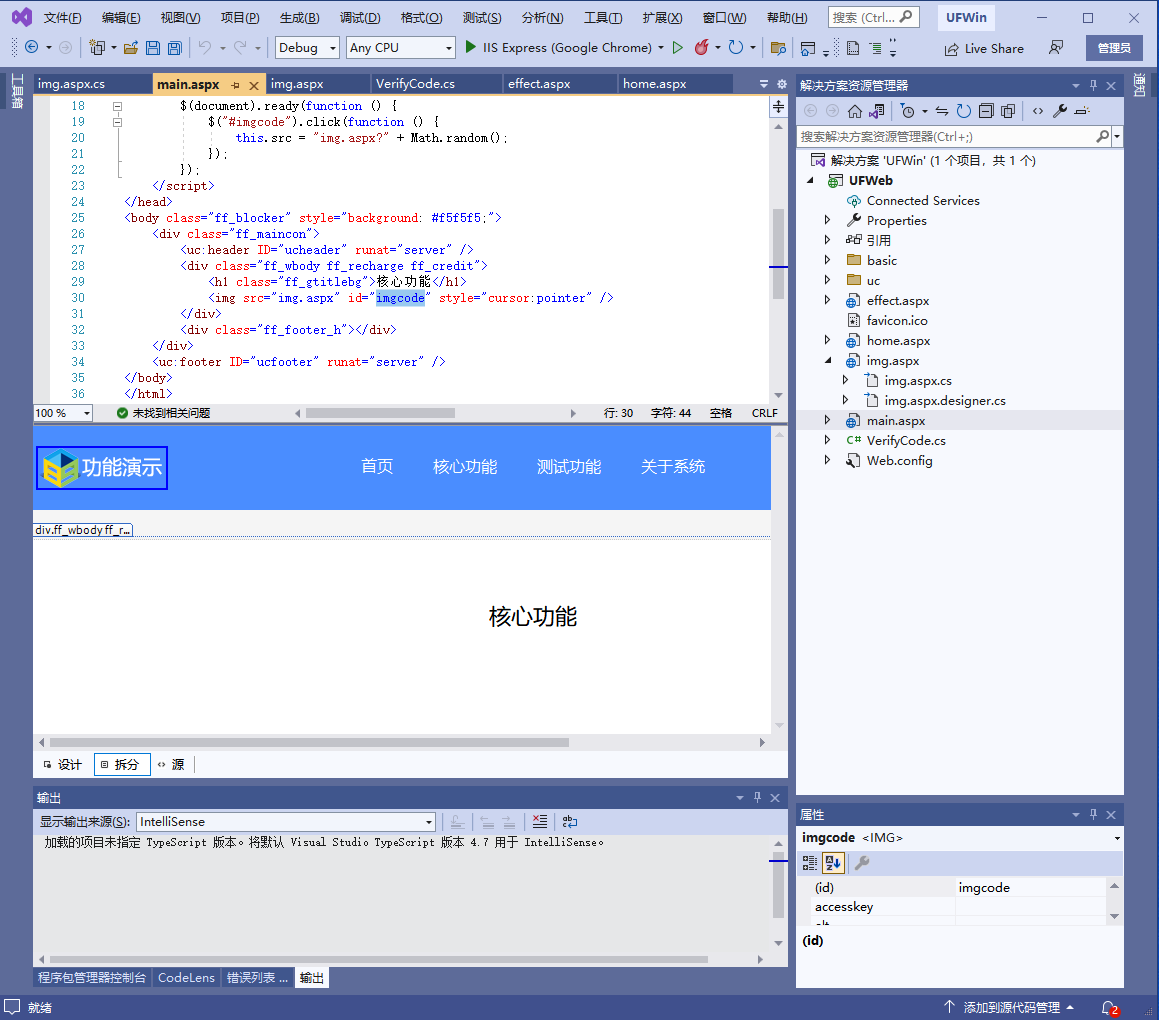
Task: Click the search magnifier in Solution Explorer
Action: click(x=1102, y=136)
